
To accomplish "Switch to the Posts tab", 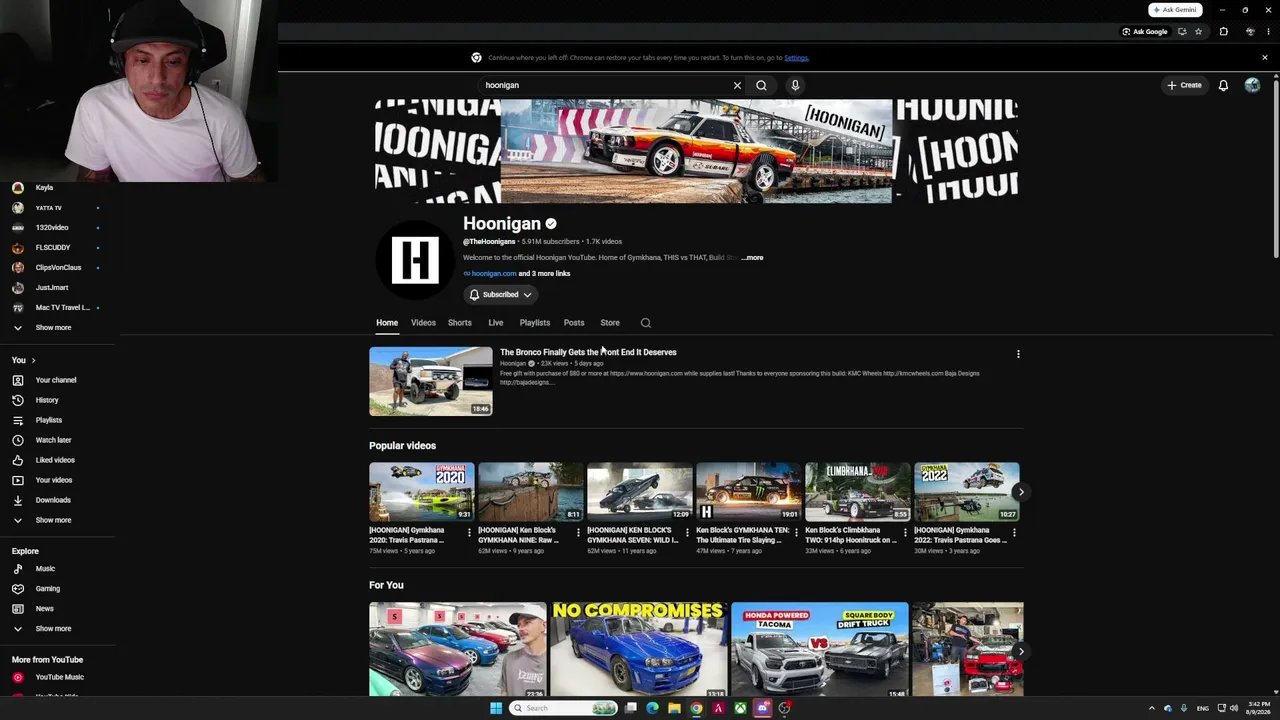I will 574,323.
